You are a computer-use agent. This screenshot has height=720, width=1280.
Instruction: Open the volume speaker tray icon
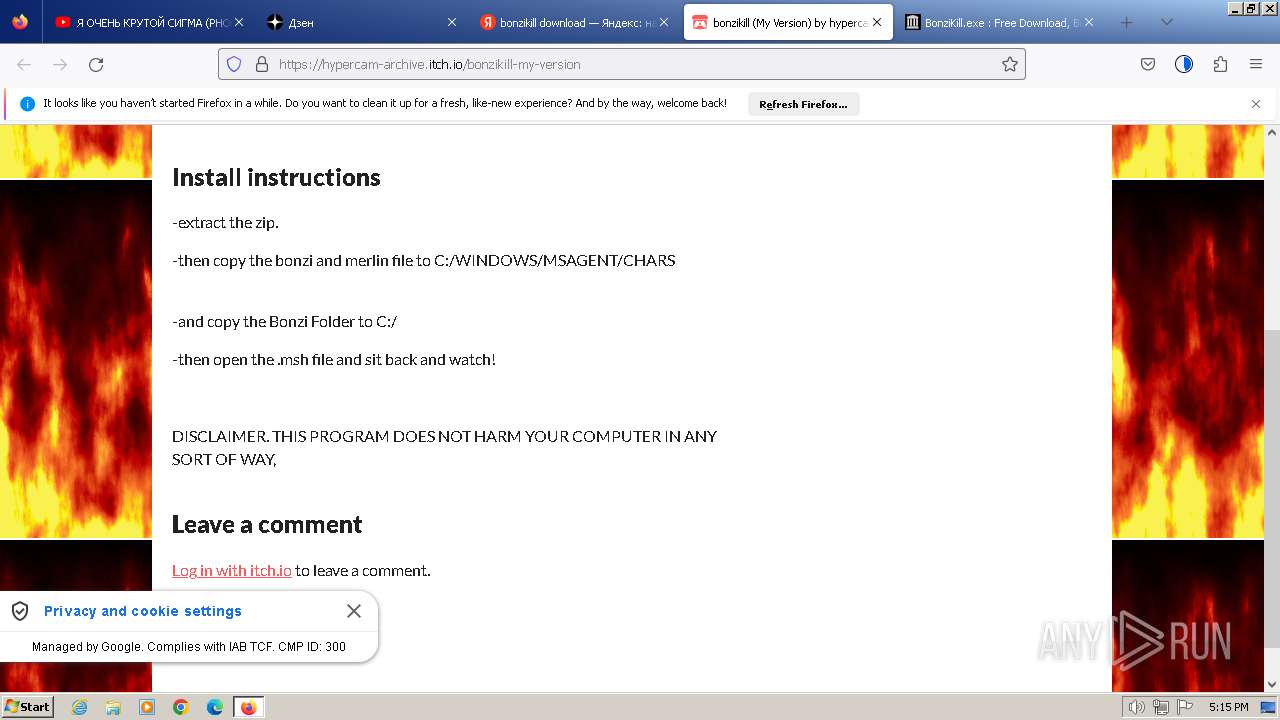click(x=1137, y=707)
